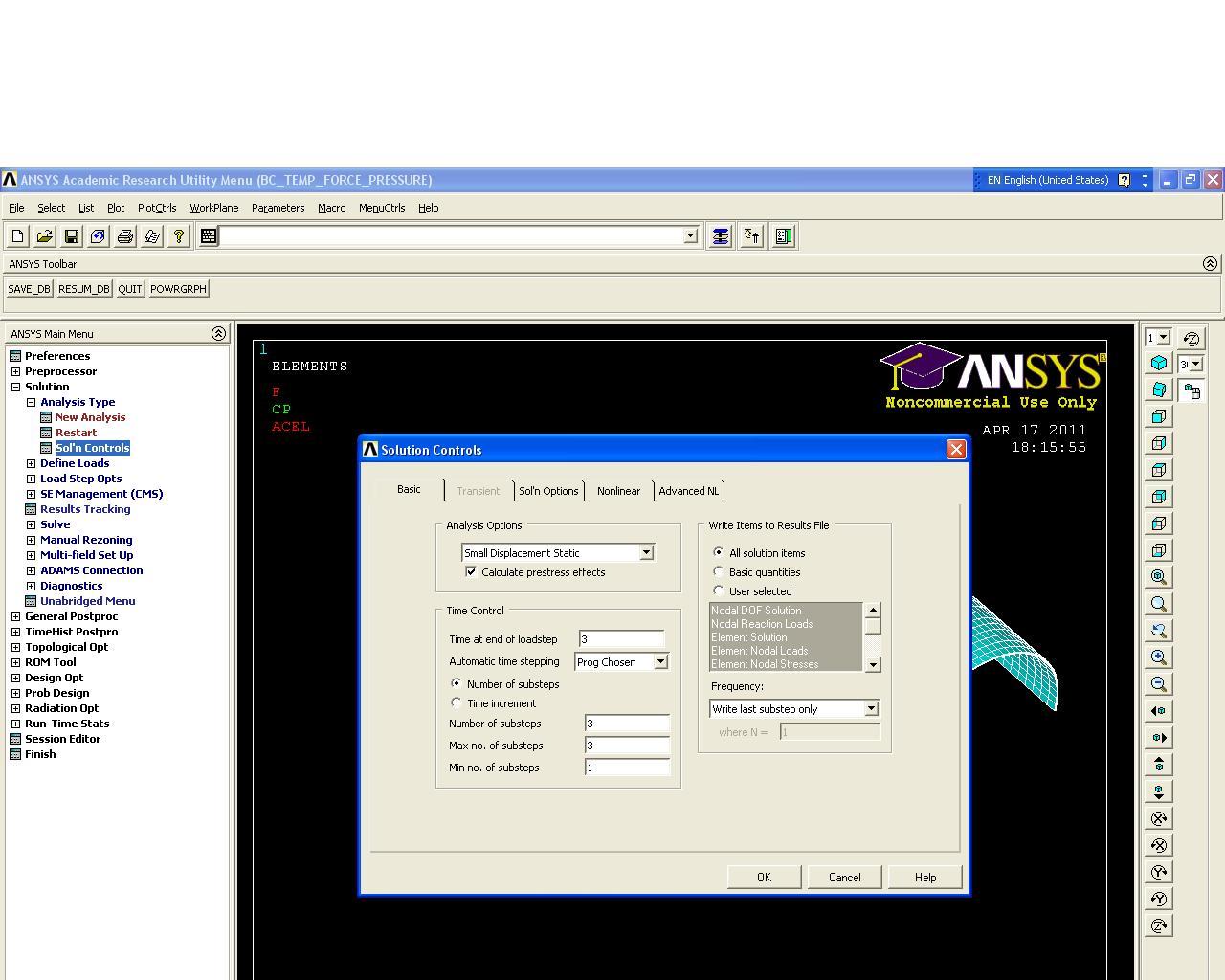Image resolution: width=1225 pixels, height=980 pixels.
Task: Click the keyboard command prompt icon
Action: click(x=209, y=235)
